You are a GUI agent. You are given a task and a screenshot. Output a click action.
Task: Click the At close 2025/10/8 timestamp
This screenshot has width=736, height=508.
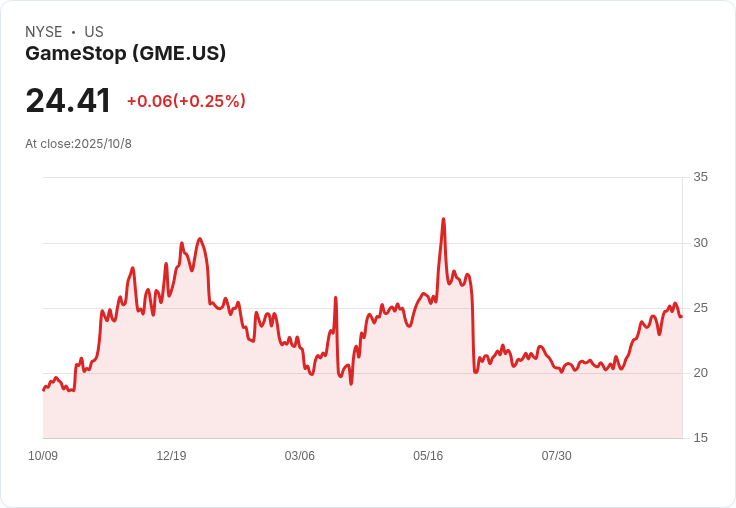pyautogui.click(x=78, y=144)
